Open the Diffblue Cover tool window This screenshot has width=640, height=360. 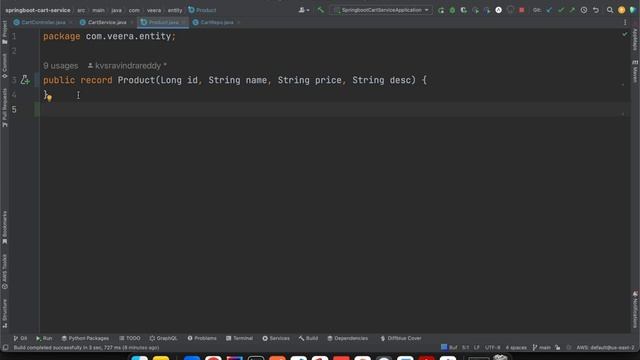401,338
